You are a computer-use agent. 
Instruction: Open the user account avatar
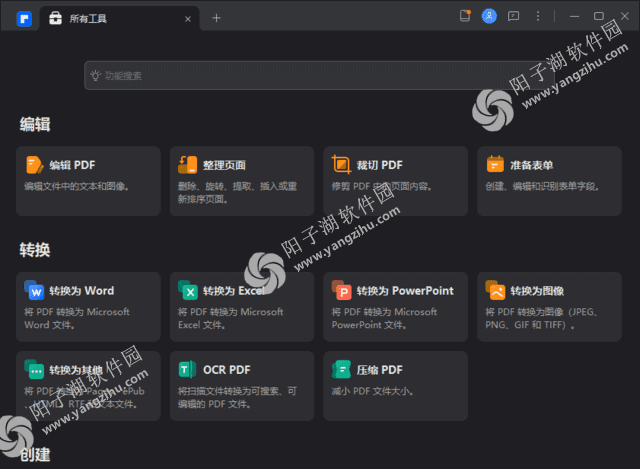click(489, 16)
